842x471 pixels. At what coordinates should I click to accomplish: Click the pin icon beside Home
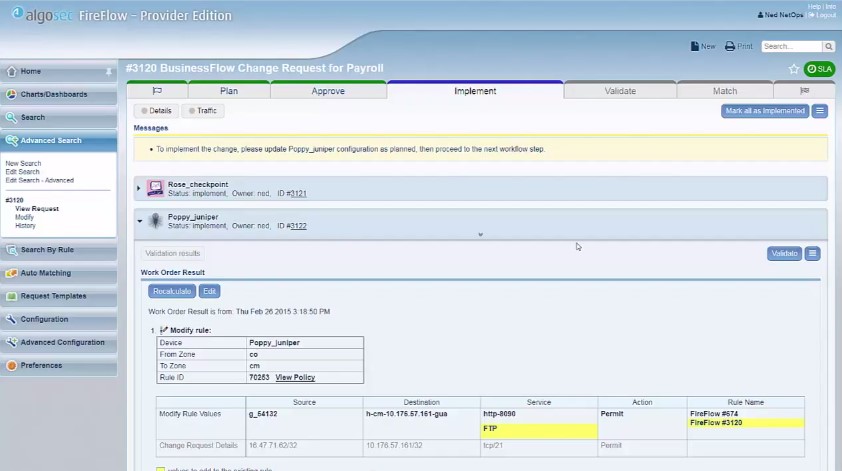pos(108,71)
